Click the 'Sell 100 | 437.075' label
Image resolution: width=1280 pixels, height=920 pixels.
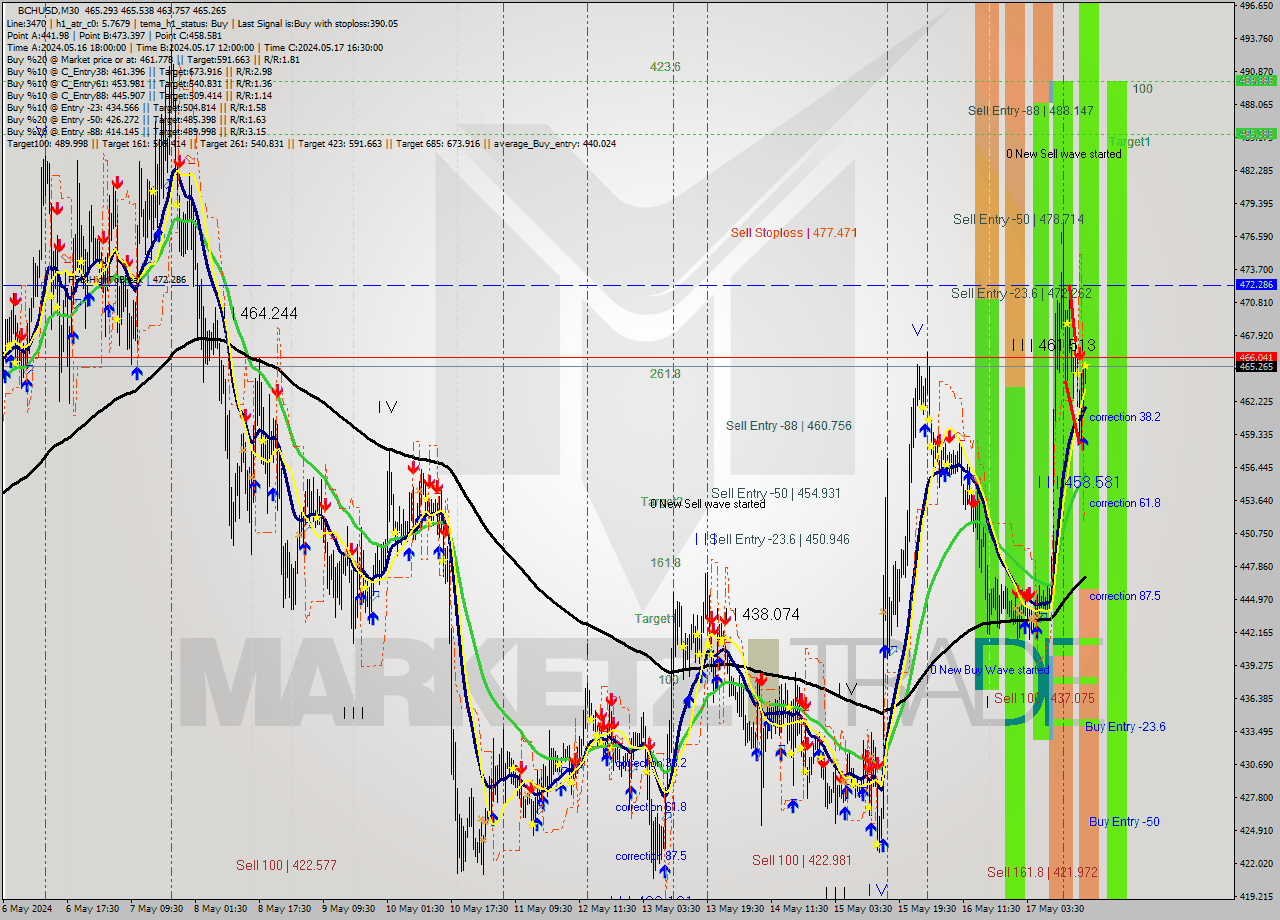click(x=1044, y=698)
